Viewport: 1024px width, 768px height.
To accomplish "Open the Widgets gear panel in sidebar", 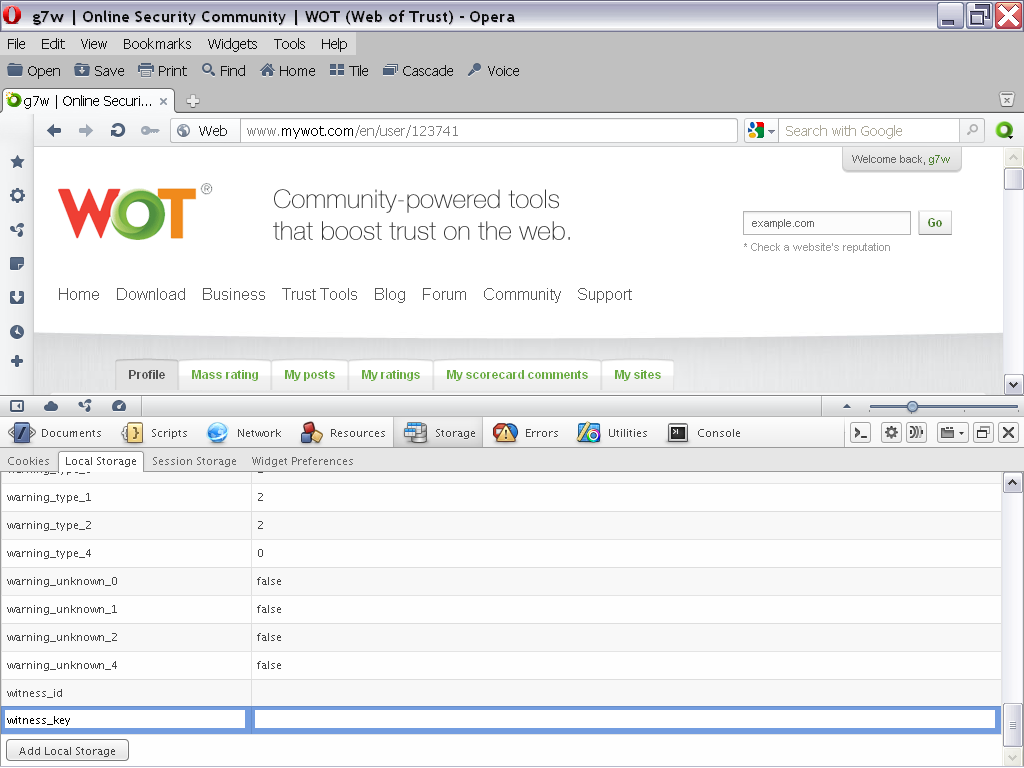I will click(17, 195).
